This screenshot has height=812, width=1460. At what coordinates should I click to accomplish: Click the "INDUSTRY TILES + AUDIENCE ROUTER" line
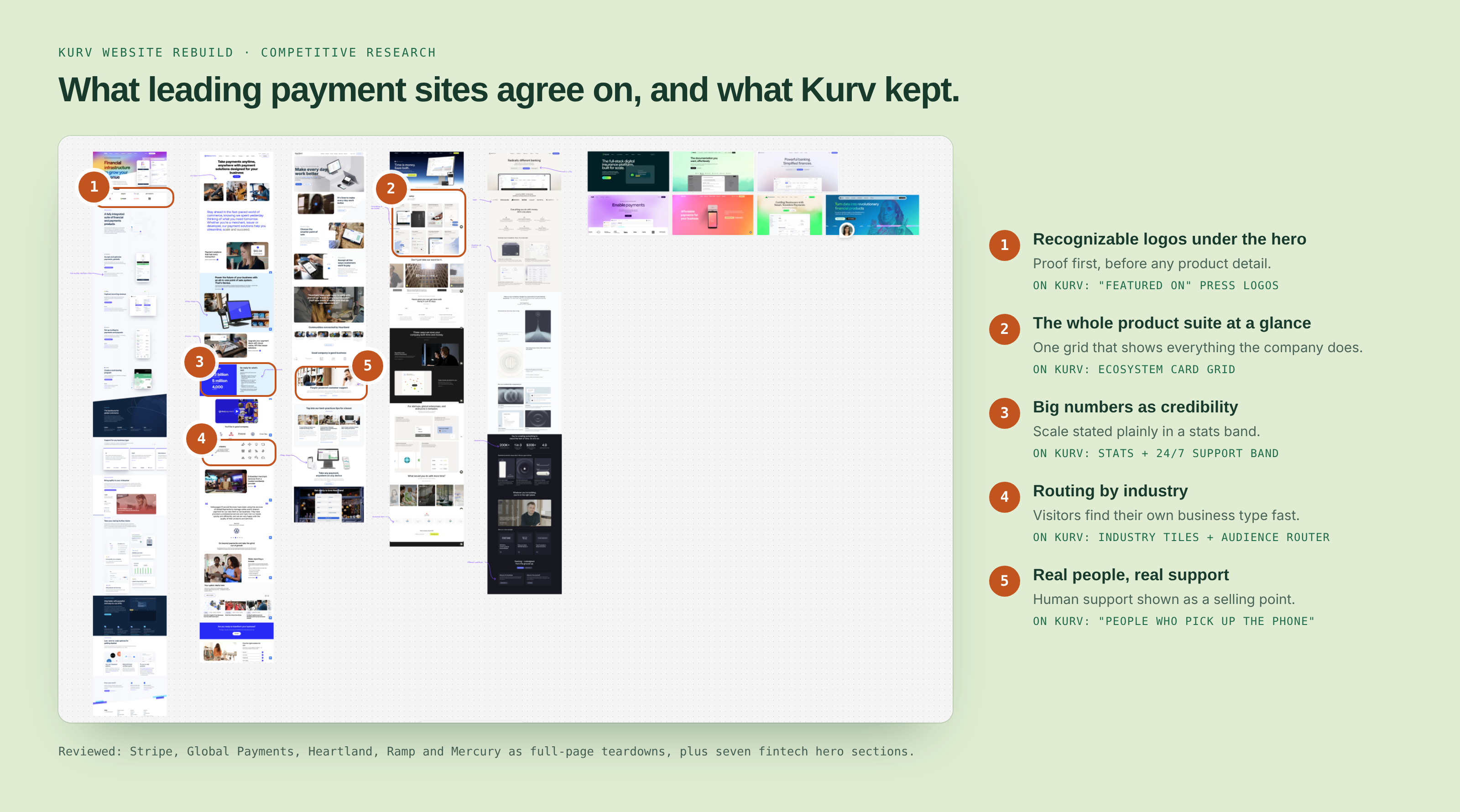(1181, 537)
